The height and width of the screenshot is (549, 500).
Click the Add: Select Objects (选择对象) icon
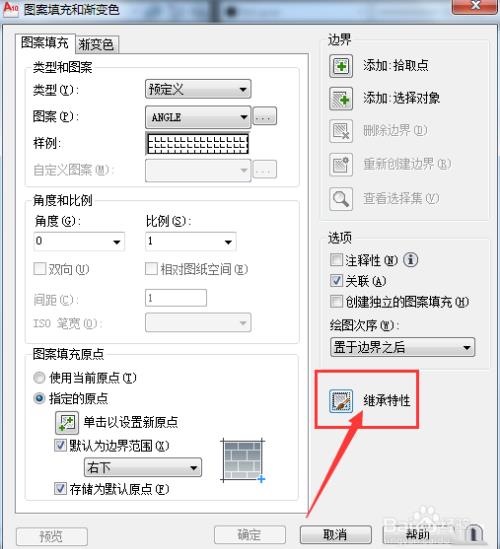tap(341, 98)
